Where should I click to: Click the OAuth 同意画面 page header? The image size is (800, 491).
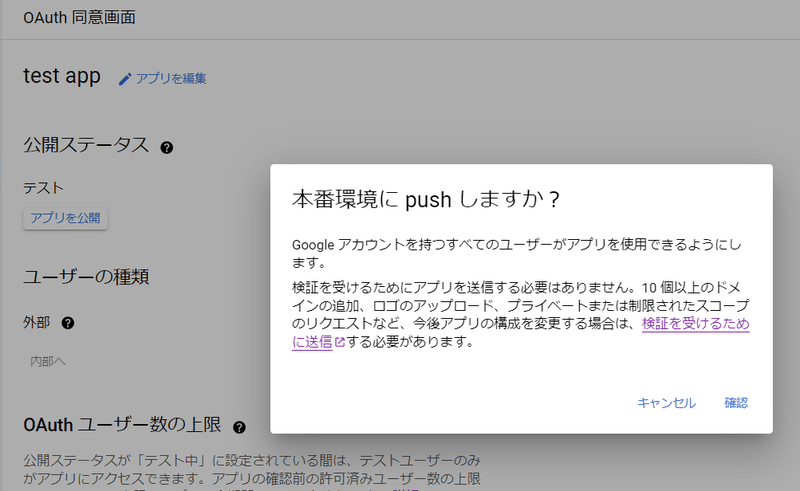pyautogui.click(x=79, y=18)
